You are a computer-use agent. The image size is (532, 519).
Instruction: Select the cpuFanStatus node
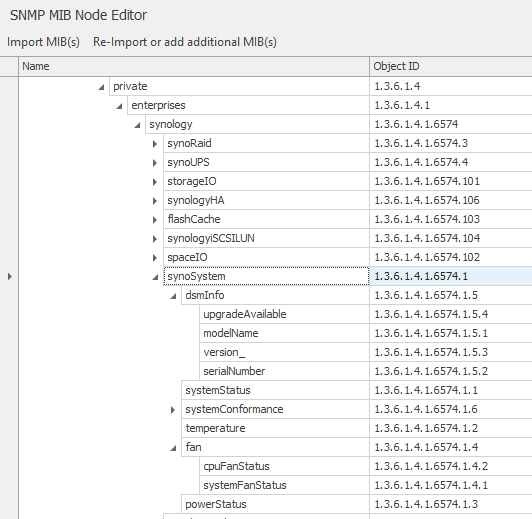click(x=284, y=466)
